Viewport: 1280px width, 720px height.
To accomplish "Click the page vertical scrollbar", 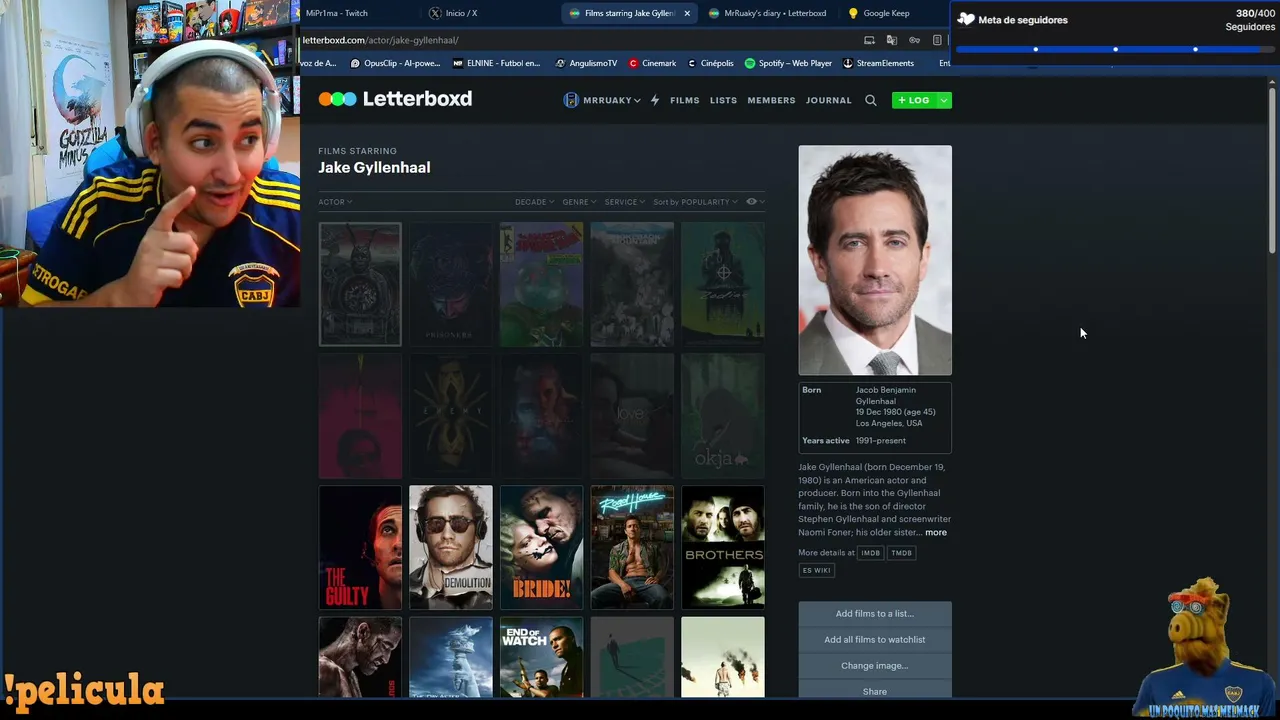I will tap(1272, 170).
